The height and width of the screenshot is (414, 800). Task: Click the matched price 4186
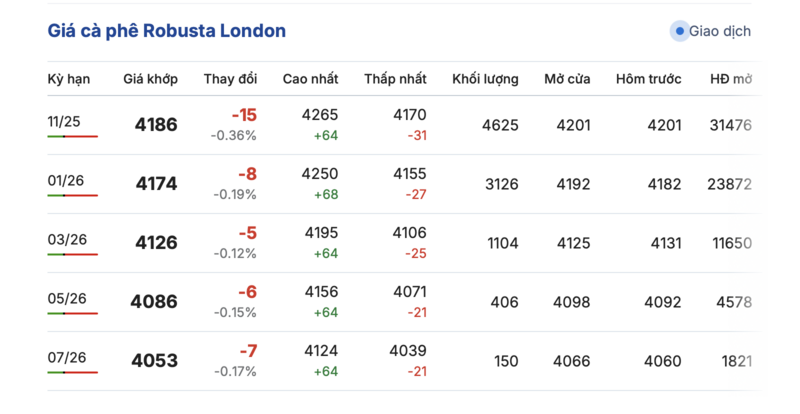(155, 125)
